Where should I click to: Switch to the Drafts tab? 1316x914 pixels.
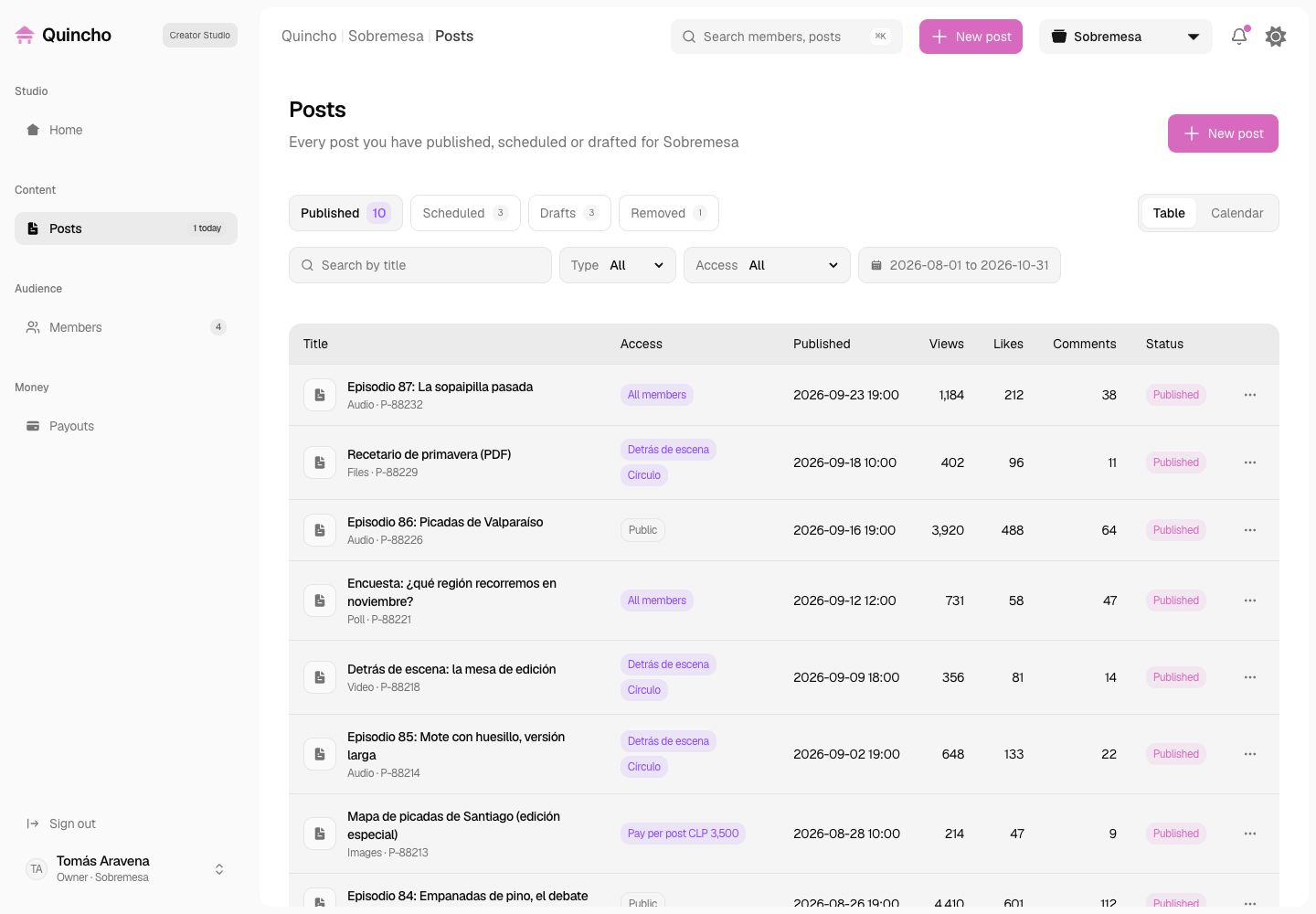[x=569, y=213]
